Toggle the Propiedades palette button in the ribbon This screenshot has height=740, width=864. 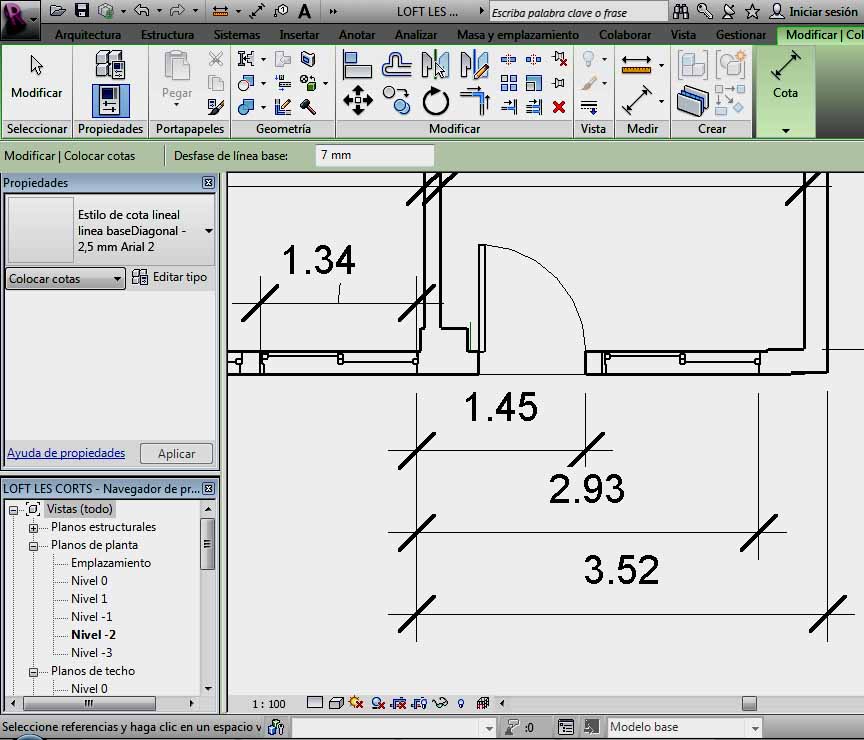[110, 100]
